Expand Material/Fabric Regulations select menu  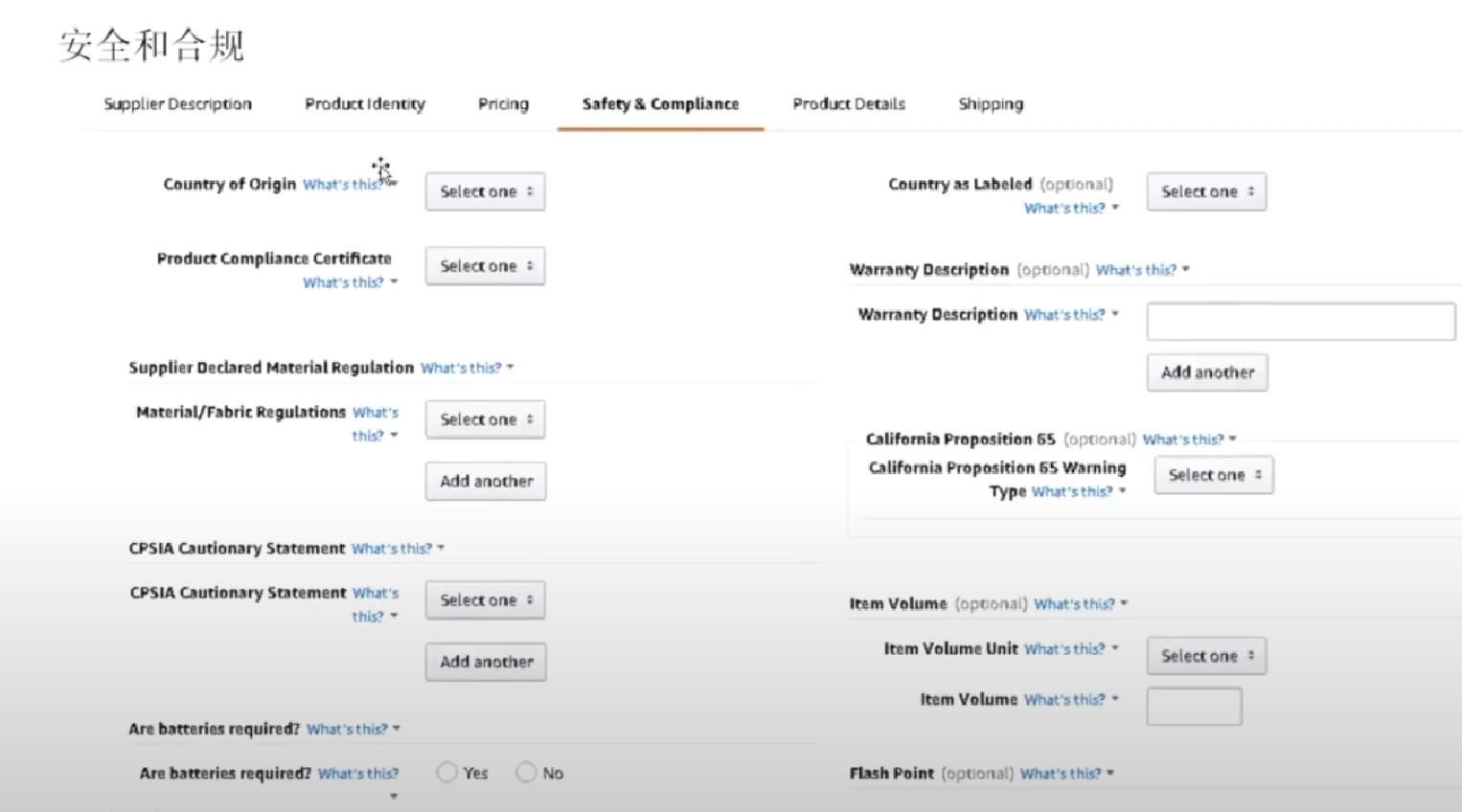[485, 419]
